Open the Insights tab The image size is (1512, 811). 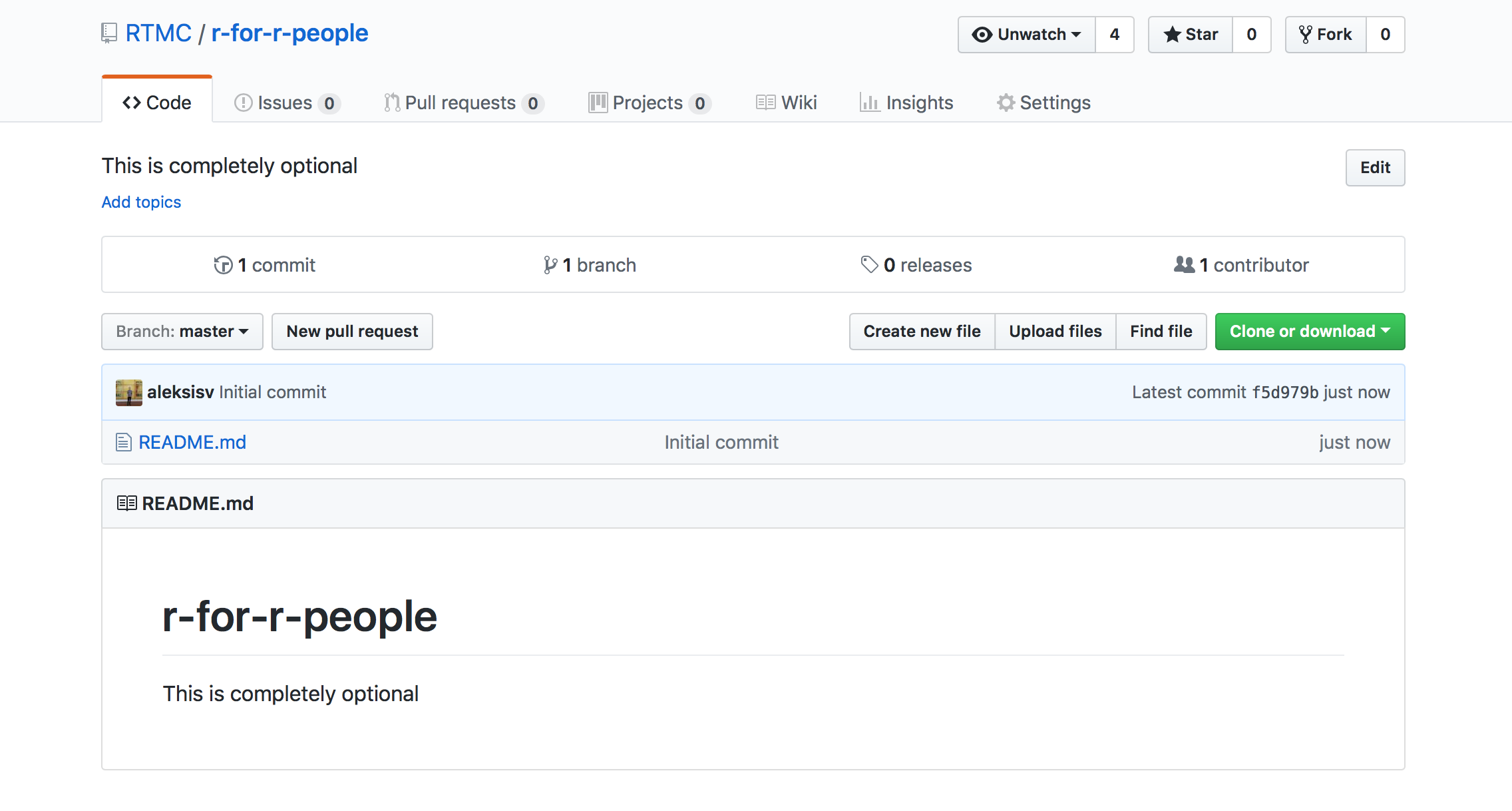906,103
